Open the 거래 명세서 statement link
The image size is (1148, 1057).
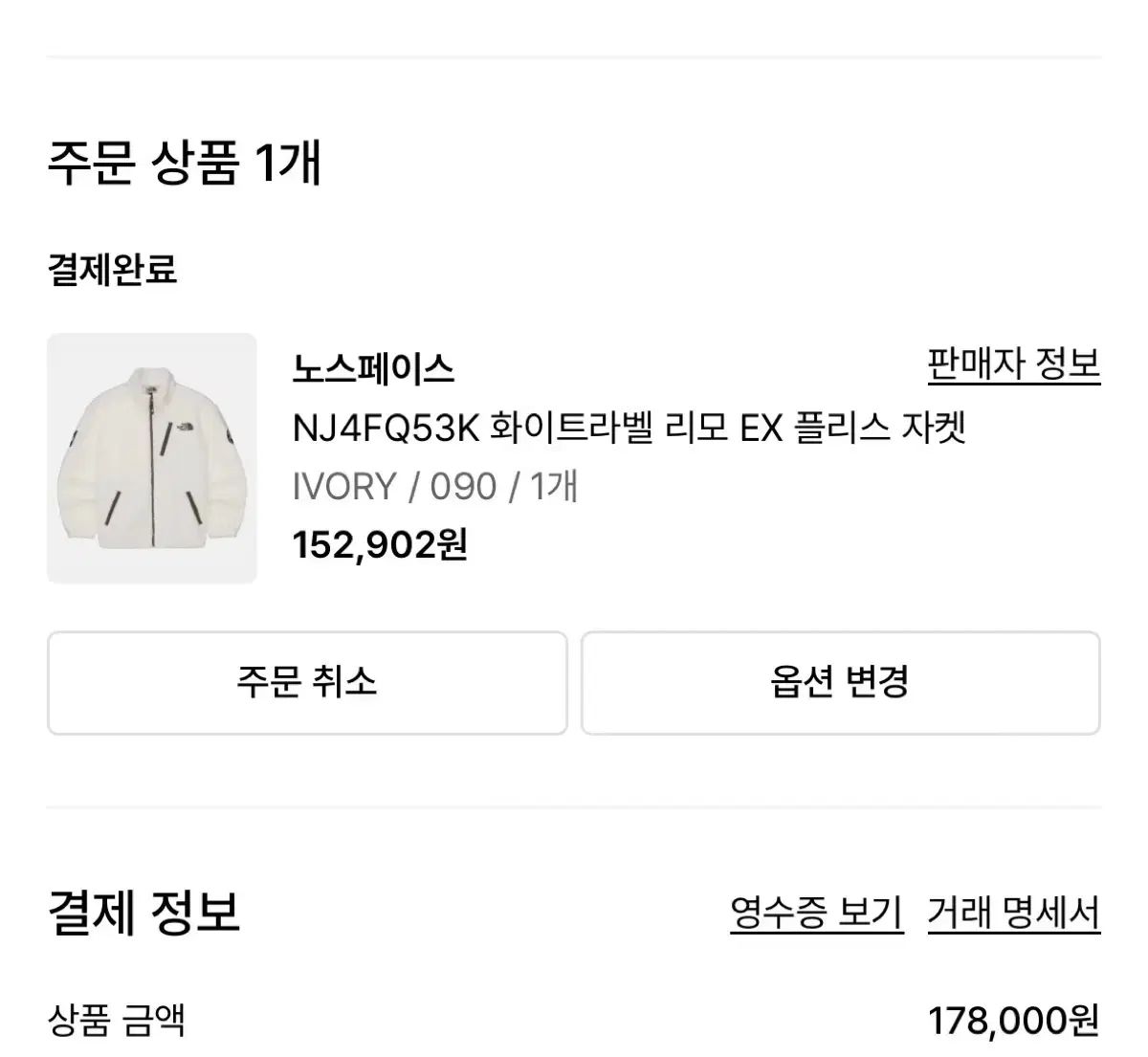[1013, 914]
